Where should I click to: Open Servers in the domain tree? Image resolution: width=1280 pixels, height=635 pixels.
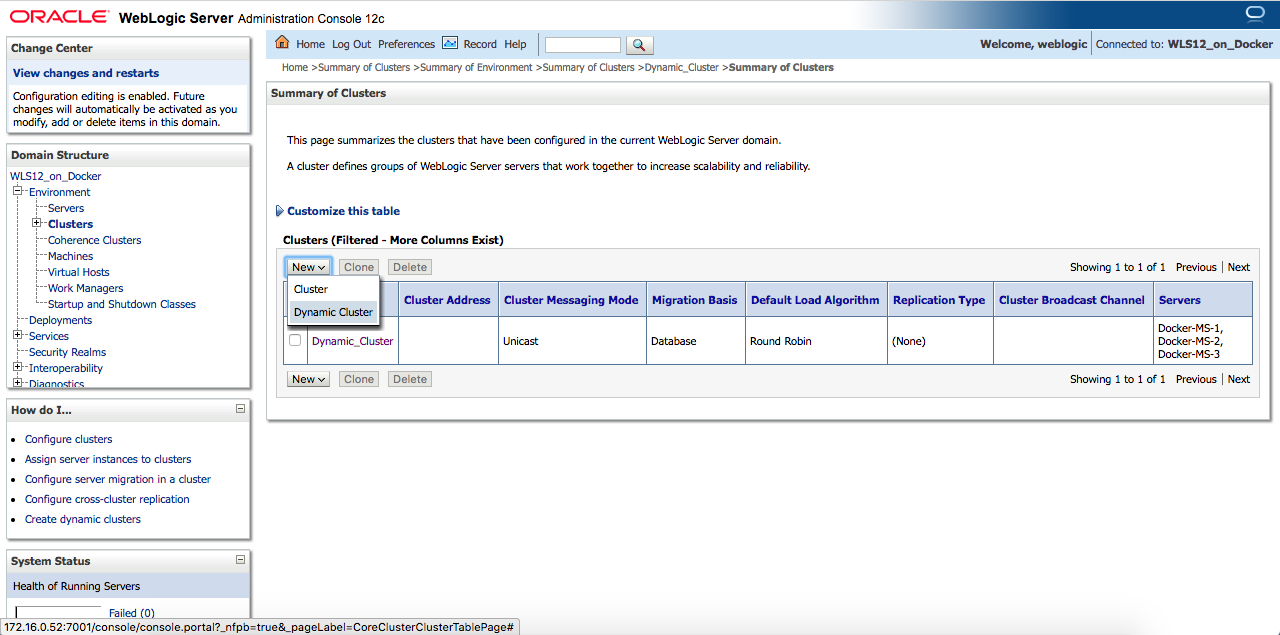[x=66, y=208]
